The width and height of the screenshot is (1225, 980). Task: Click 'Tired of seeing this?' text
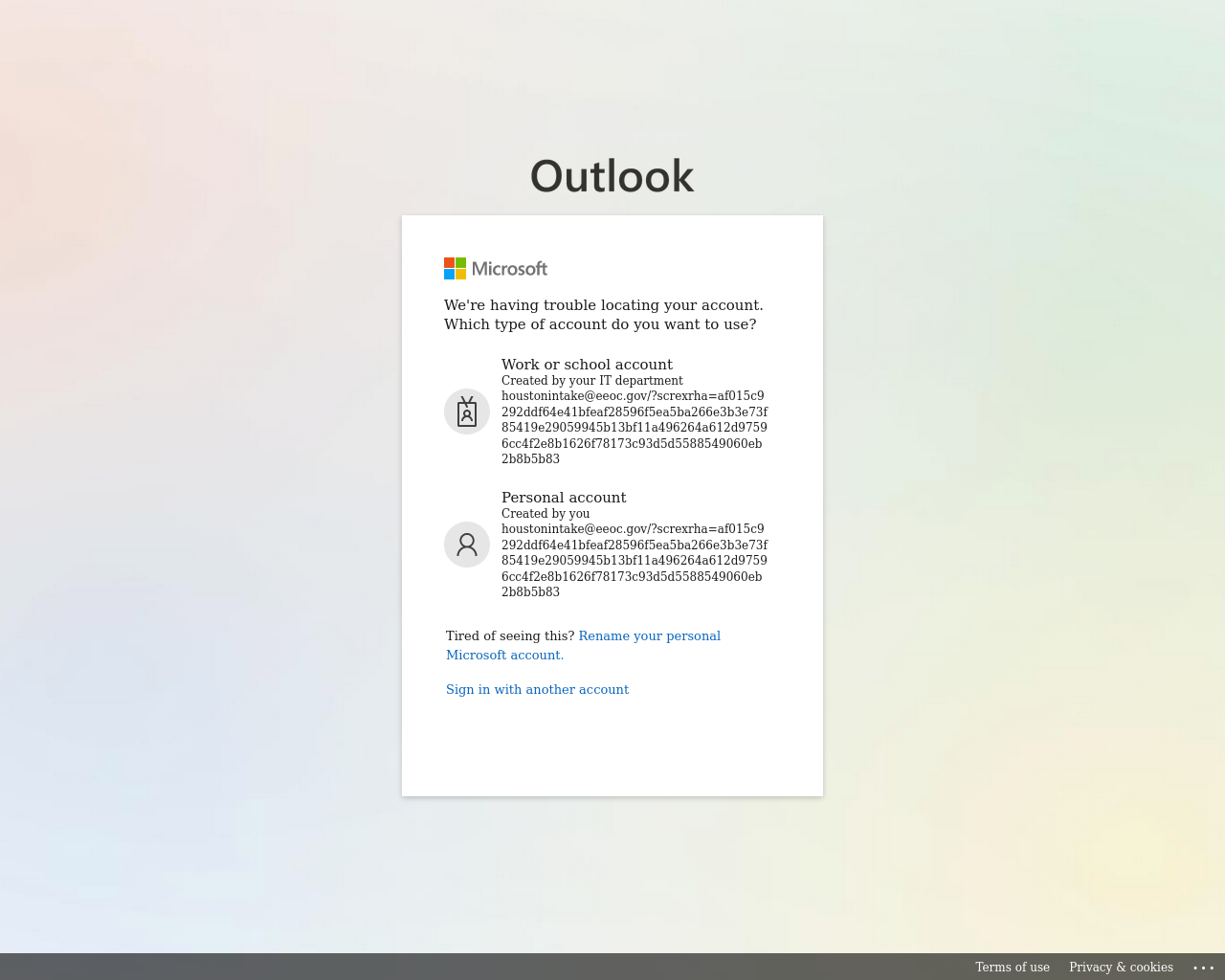coord(510,635)
